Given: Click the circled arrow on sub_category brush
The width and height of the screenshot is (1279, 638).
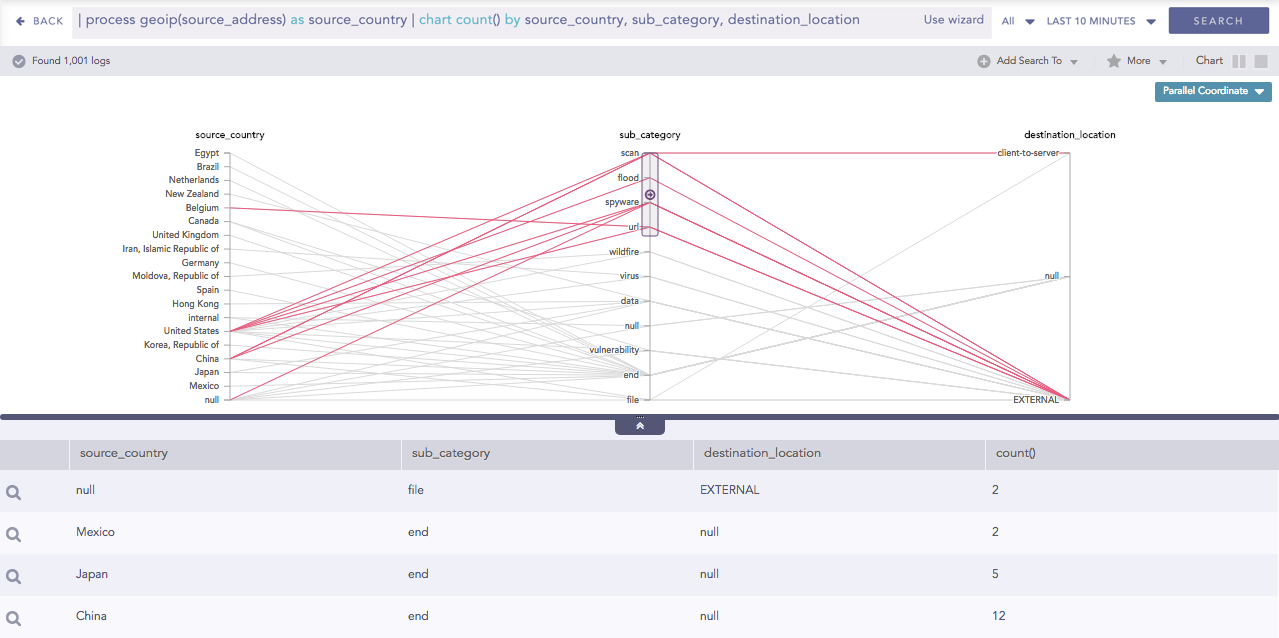Looking at the screenshot, I should click(x=650, y=195).
